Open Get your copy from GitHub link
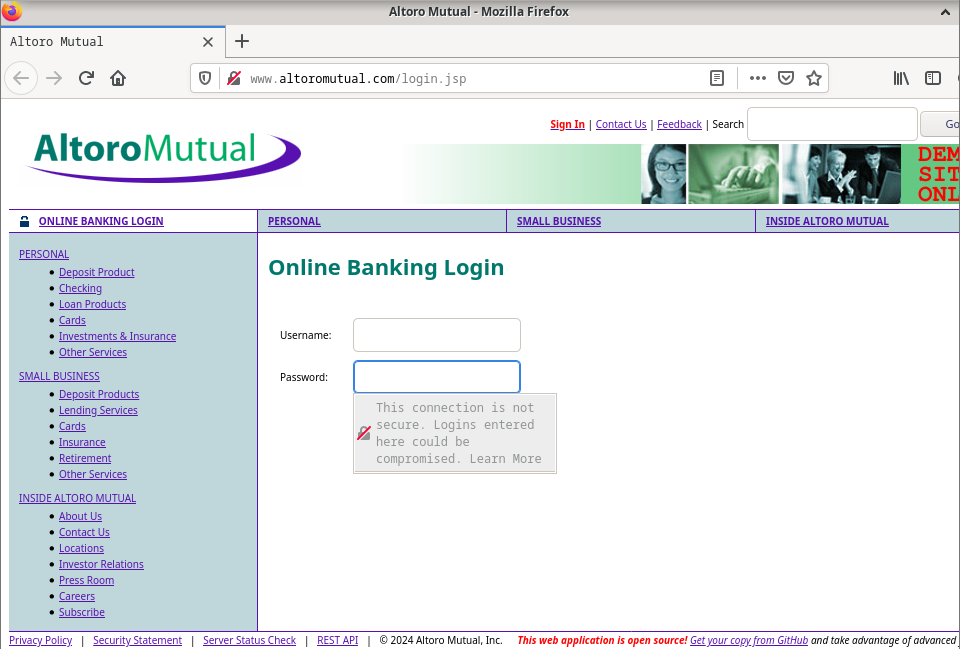Screen dimensions: 960x649 pos(749,640)
